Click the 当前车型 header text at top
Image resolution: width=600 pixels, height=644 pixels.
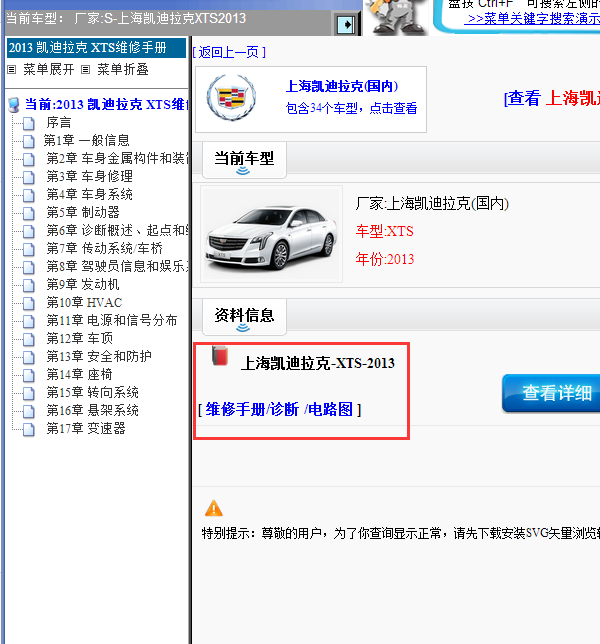tap(126, 19)
